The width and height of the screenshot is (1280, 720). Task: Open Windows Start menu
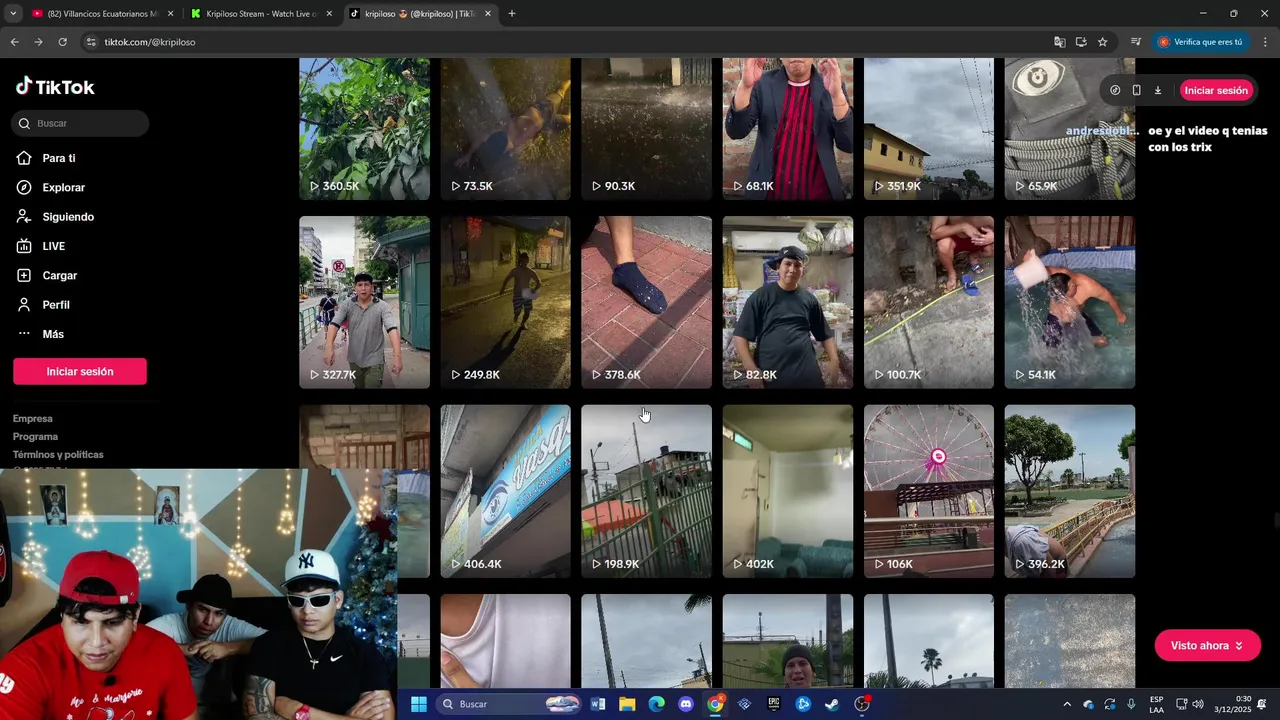pos(418,704)
